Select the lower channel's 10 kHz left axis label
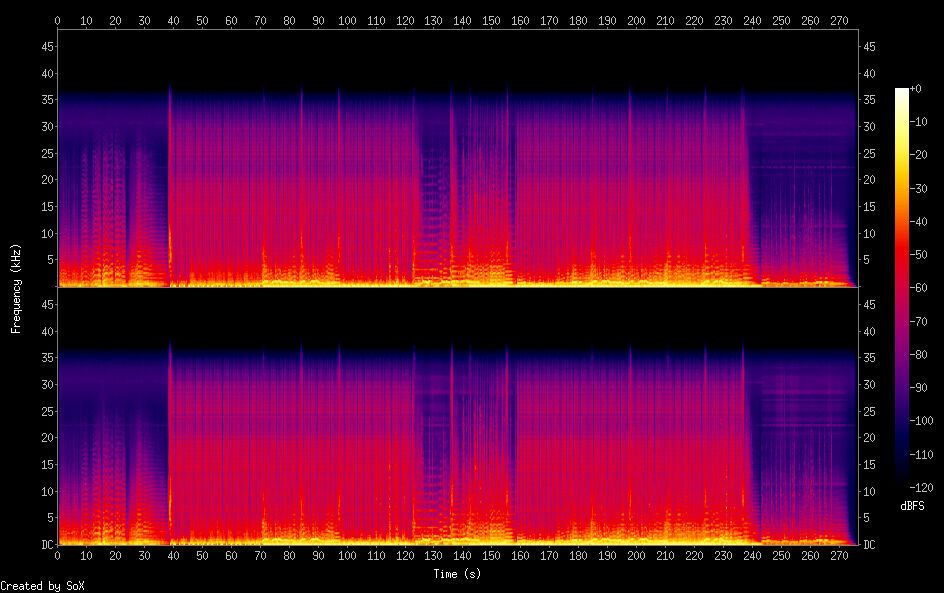Screen dimensions: 944x593 (x=45, y=491)
